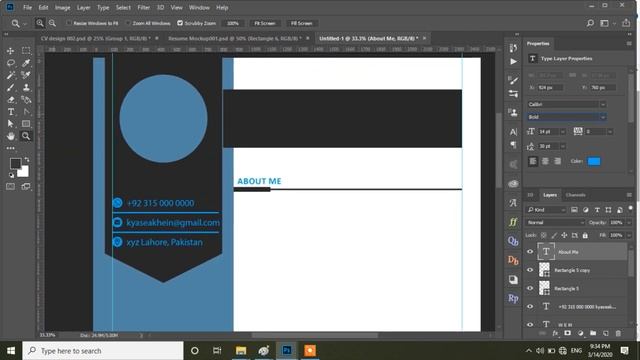Hide the +92 315 000 0000 text layer
640x360 pixels.
point(530,307)
